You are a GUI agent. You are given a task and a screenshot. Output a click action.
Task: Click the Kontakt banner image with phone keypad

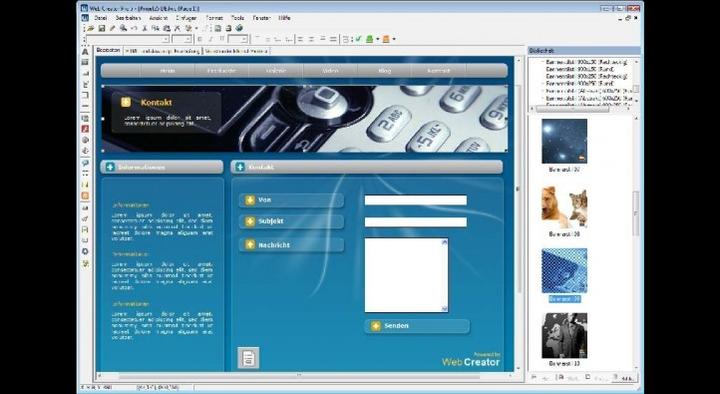[305, 118]
